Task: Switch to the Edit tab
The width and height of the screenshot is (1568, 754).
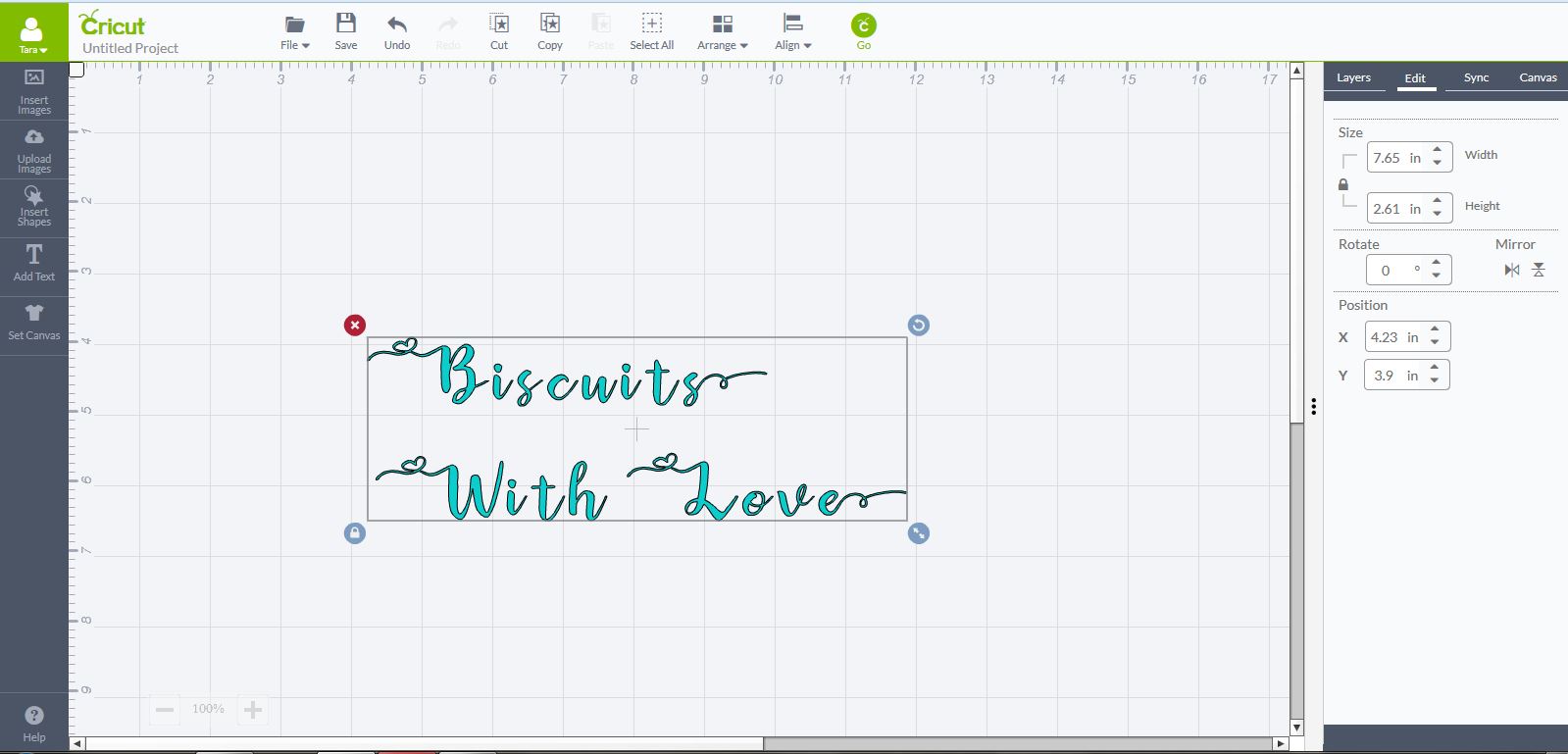Action: pos(1415,78)
